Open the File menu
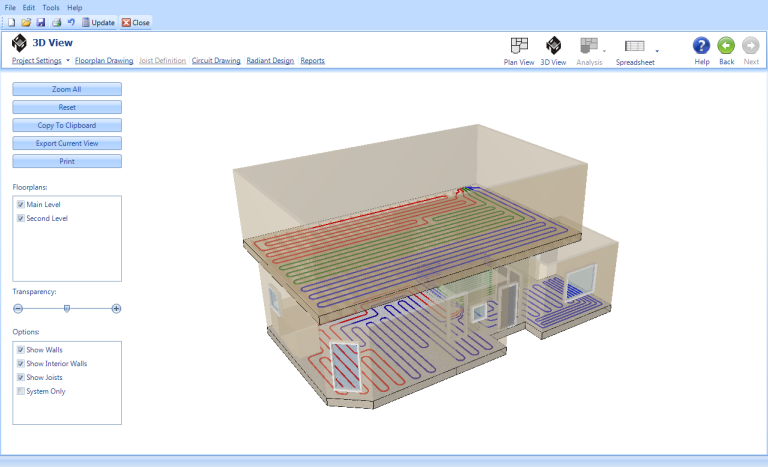 tap(10, 8)
